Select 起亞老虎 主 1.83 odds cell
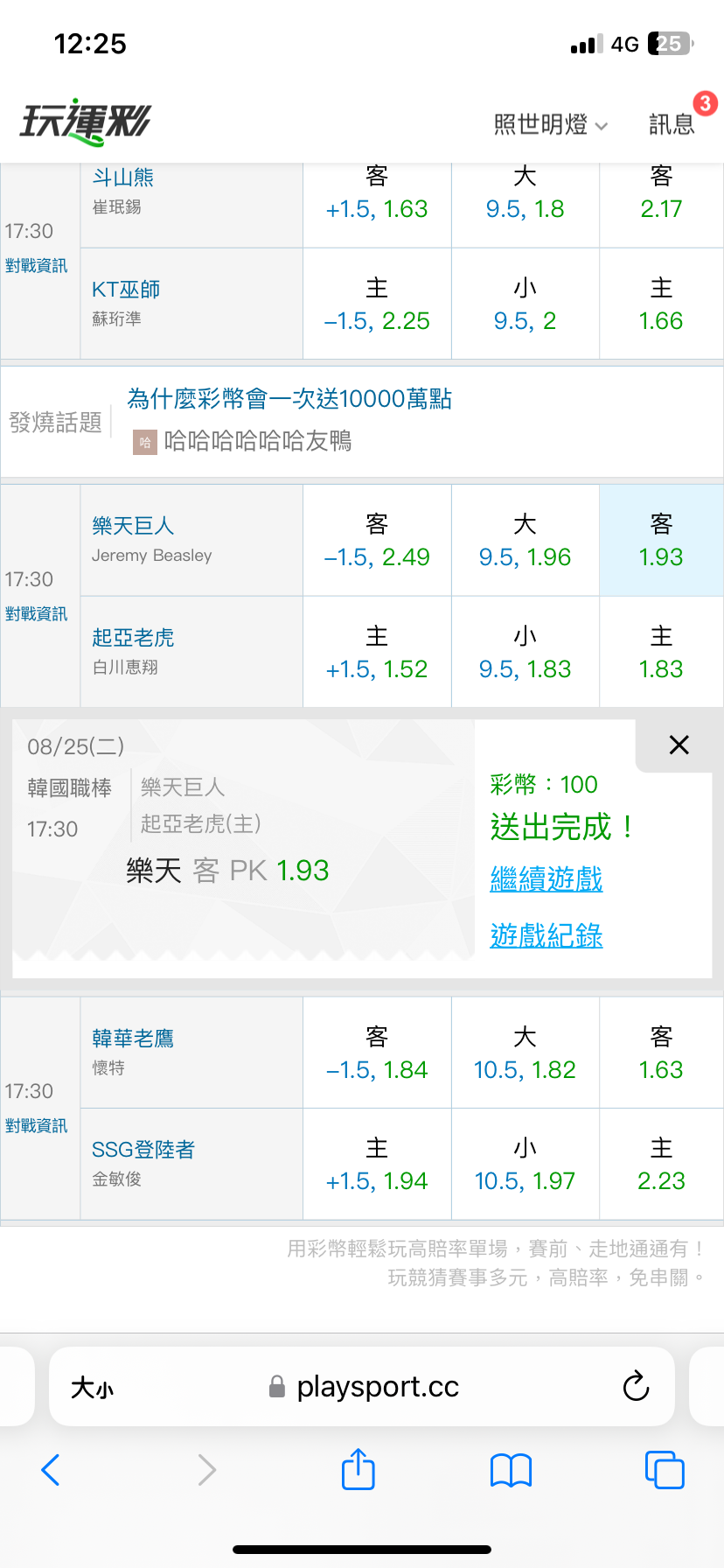 (661, 652)
